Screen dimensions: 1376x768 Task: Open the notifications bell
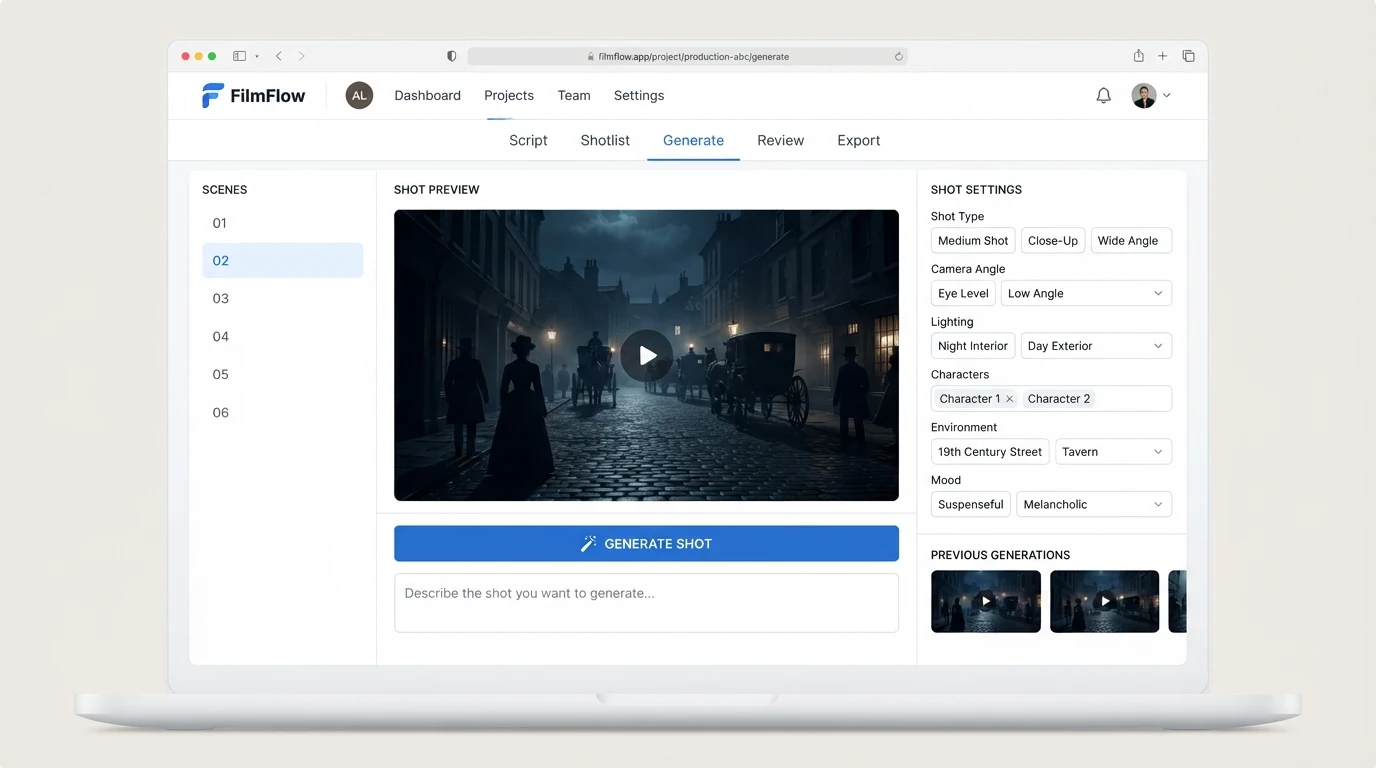pos(1103,96)
